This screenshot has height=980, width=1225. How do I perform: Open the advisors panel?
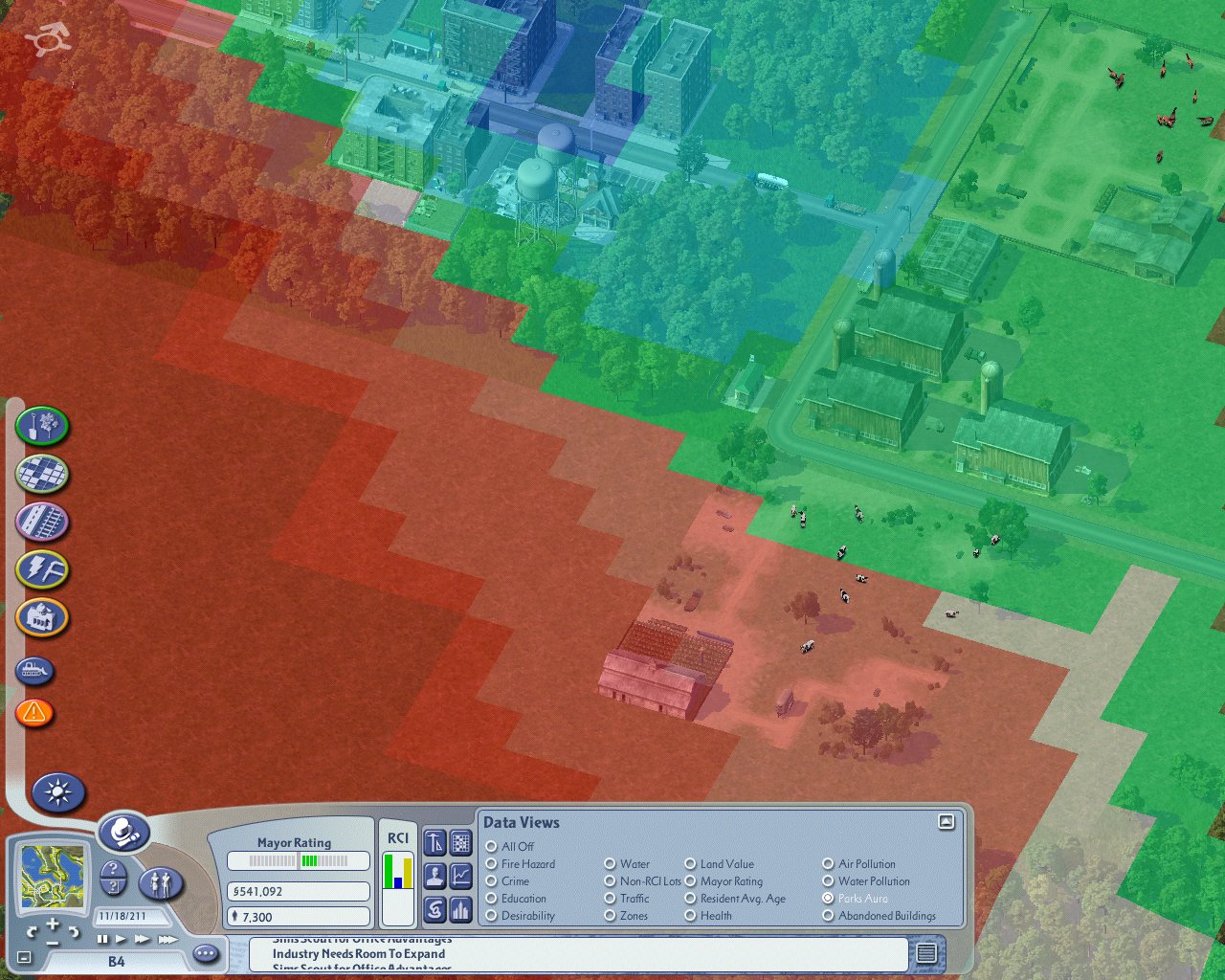tap(434, 876)
